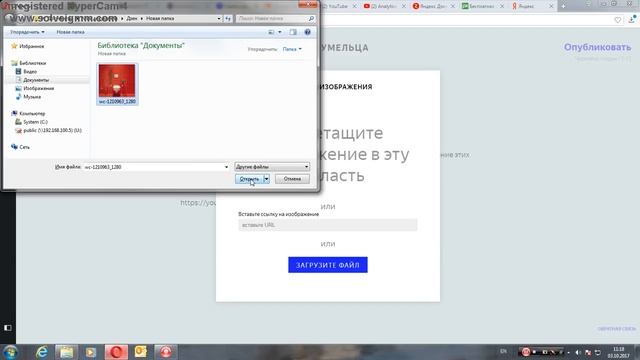This screenshot has height=360, width=640.
Task: Open the Упорядочить toolbar menu
Action: (x=27, y=32)
